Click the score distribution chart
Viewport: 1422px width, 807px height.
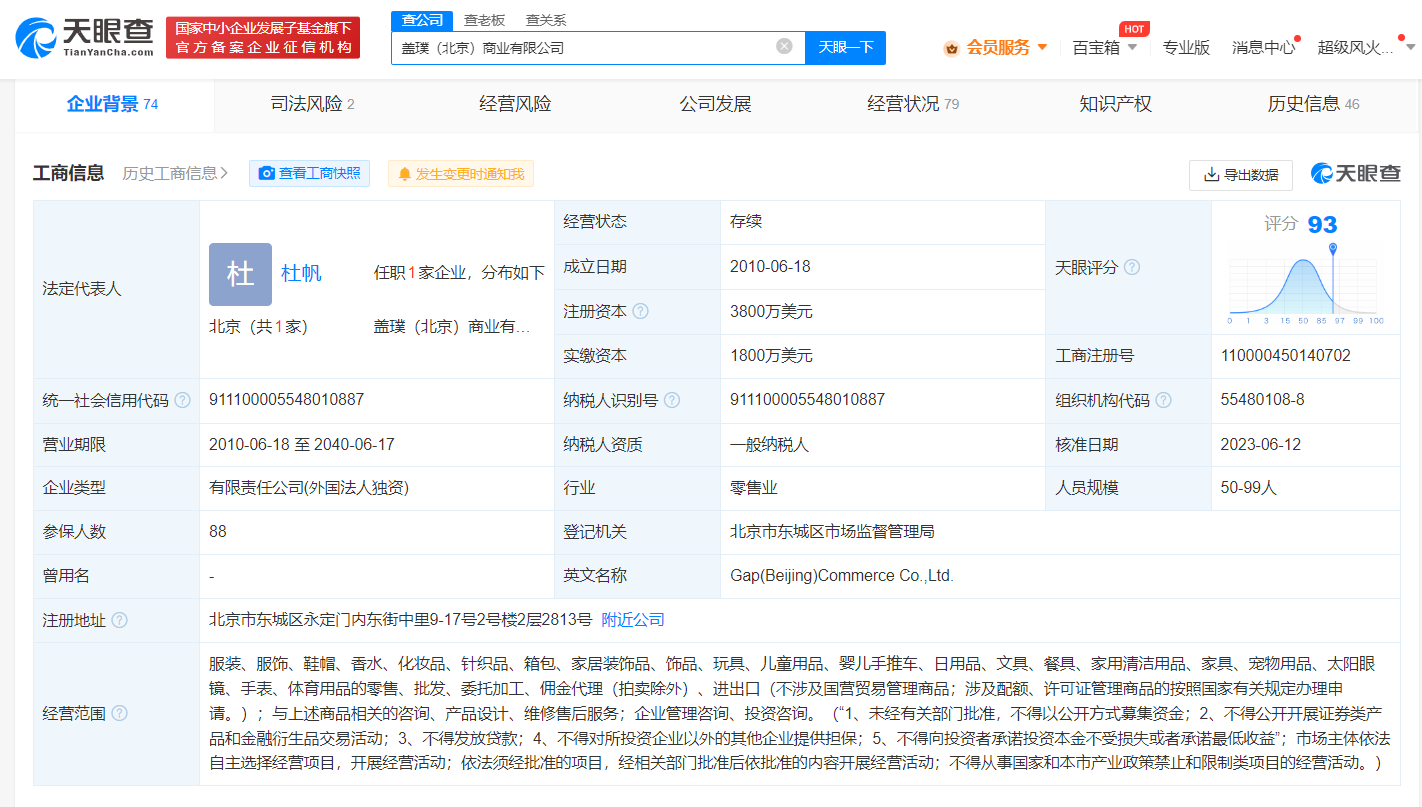(1305, 283)
